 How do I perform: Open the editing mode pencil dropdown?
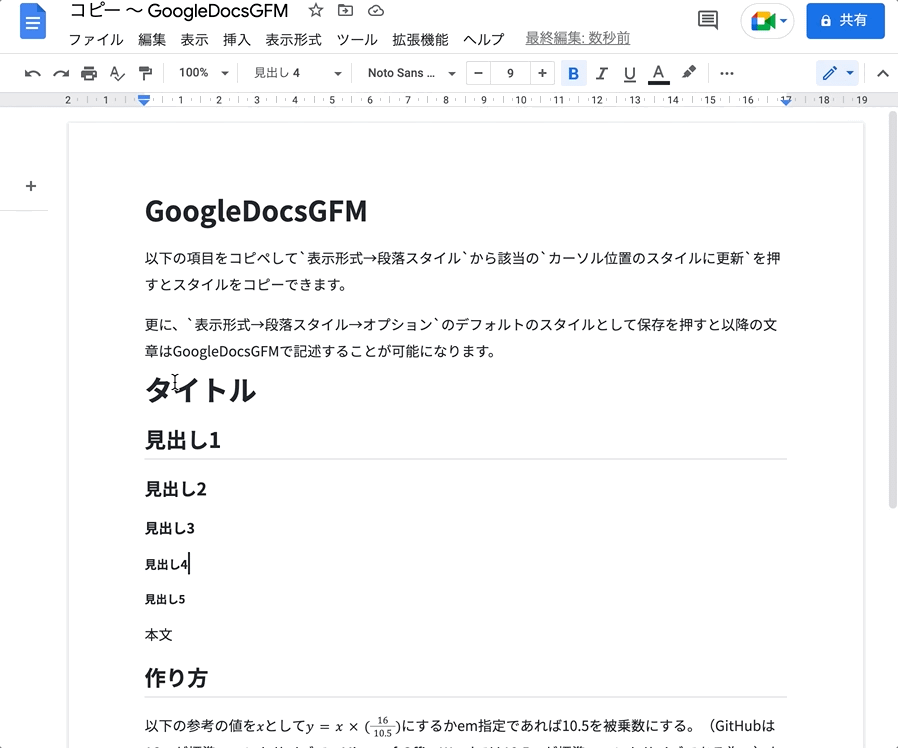point(838,73)
